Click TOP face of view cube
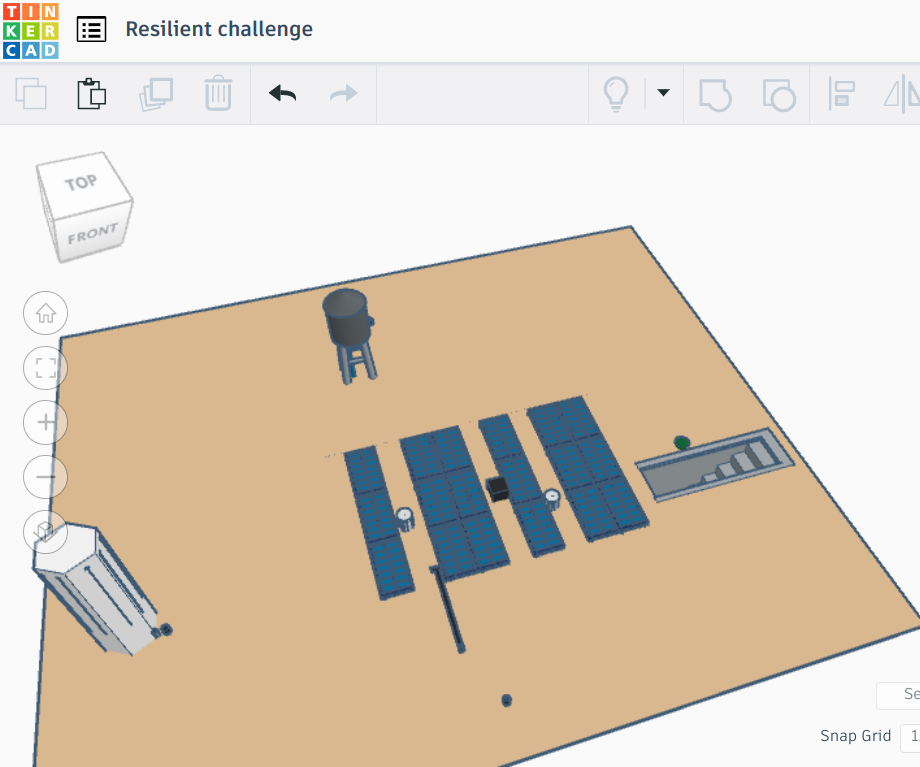Screen dimensions: 920x767 pos(82,183)
